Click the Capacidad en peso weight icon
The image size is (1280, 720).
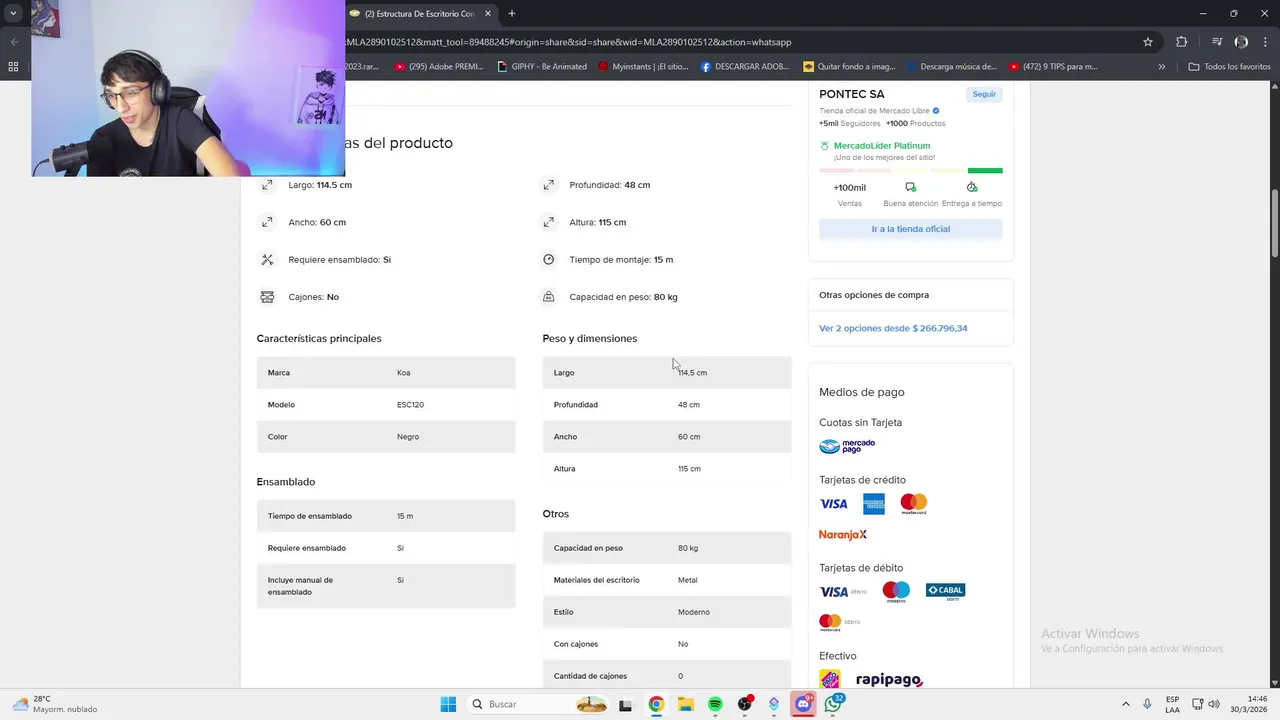click(548, 297)
